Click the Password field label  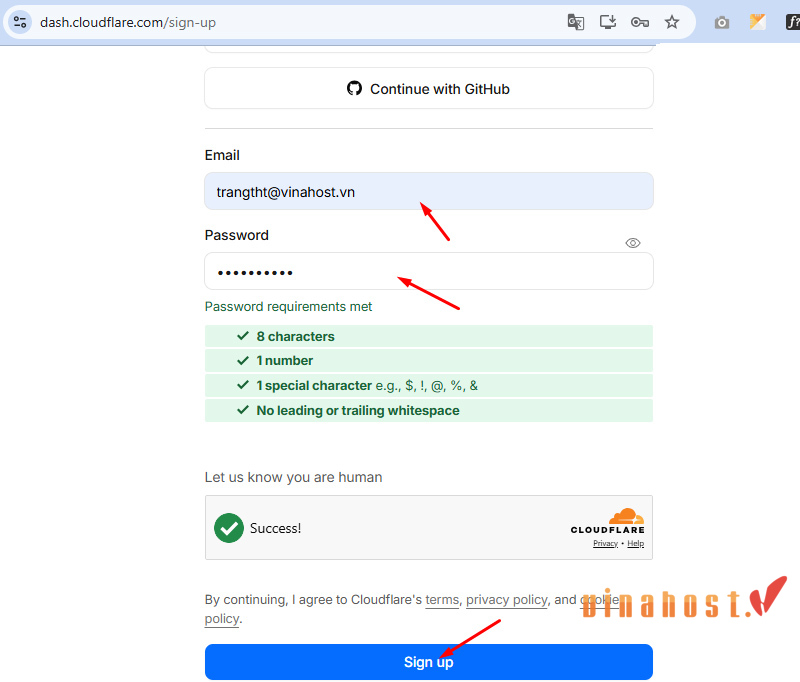(236, 235)
